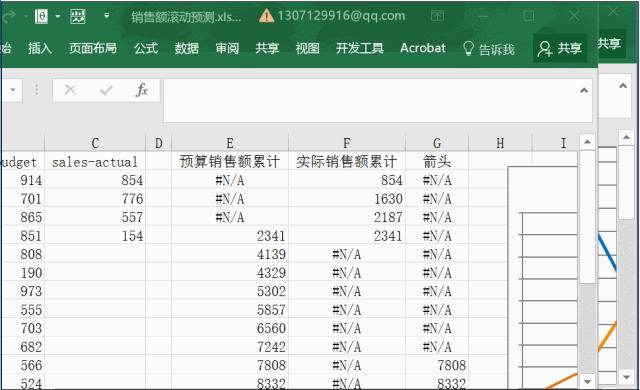640x390 pixels.
Task: Expand the formula bar with the chevron
Action: (x=584, y=90)
